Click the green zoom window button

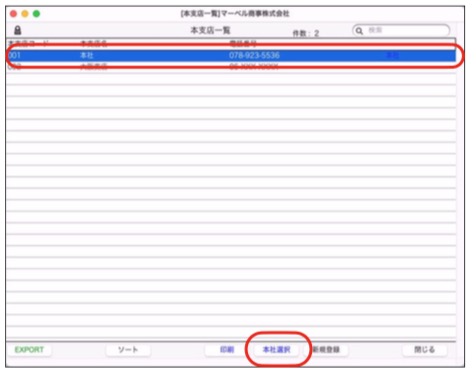tap(36, 14)
